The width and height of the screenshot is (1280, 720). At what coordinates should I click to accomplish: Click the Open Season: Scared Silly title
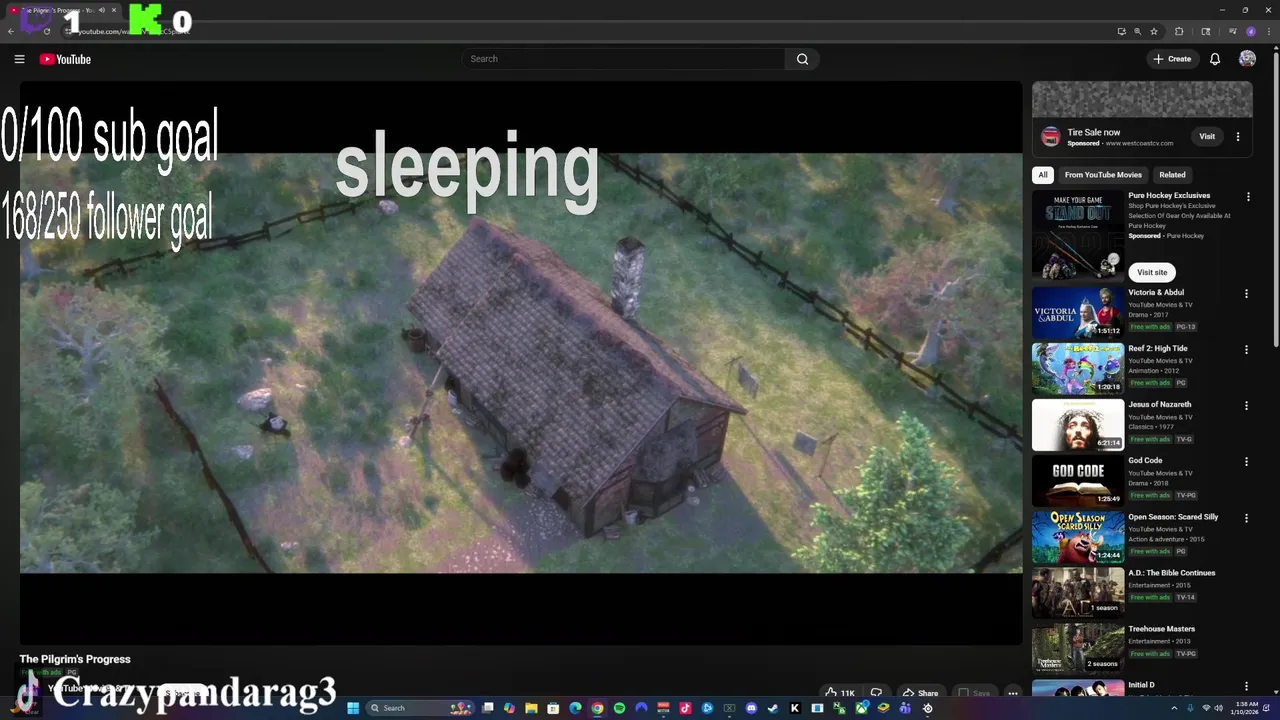pyautogui.click(x=1173, y=517)
